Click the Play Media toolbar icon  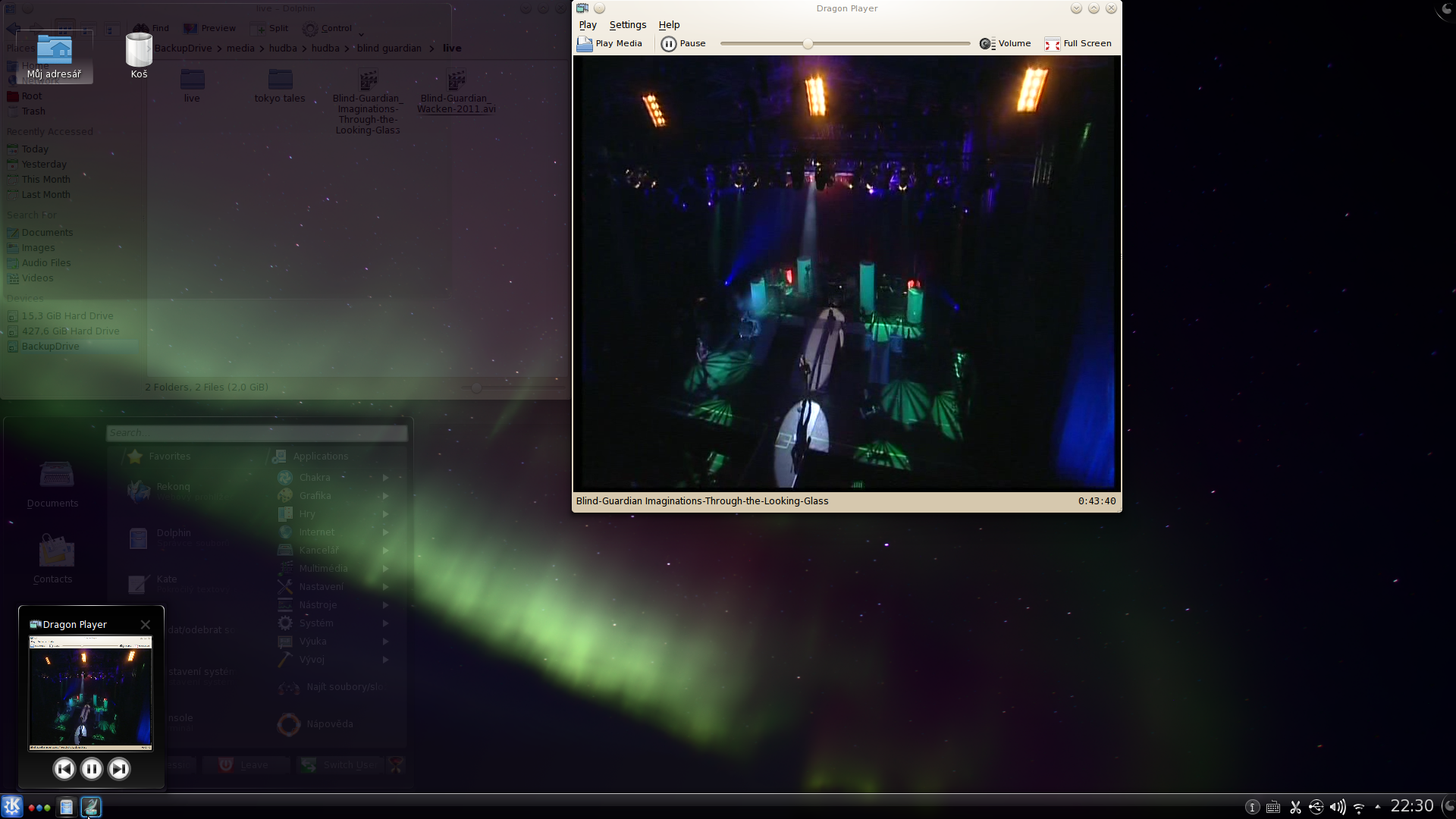[585, 44]
